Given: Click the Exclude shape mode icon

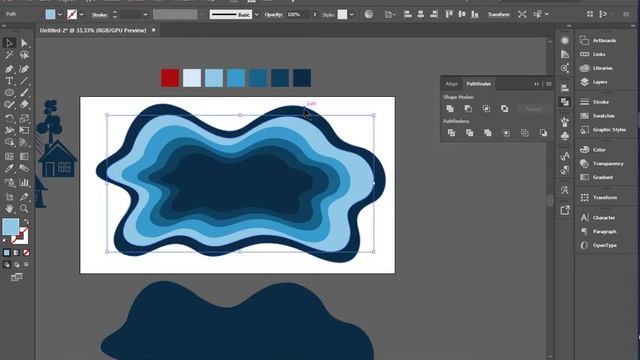Looking at the screenshot, I should (x=504, y=109).
